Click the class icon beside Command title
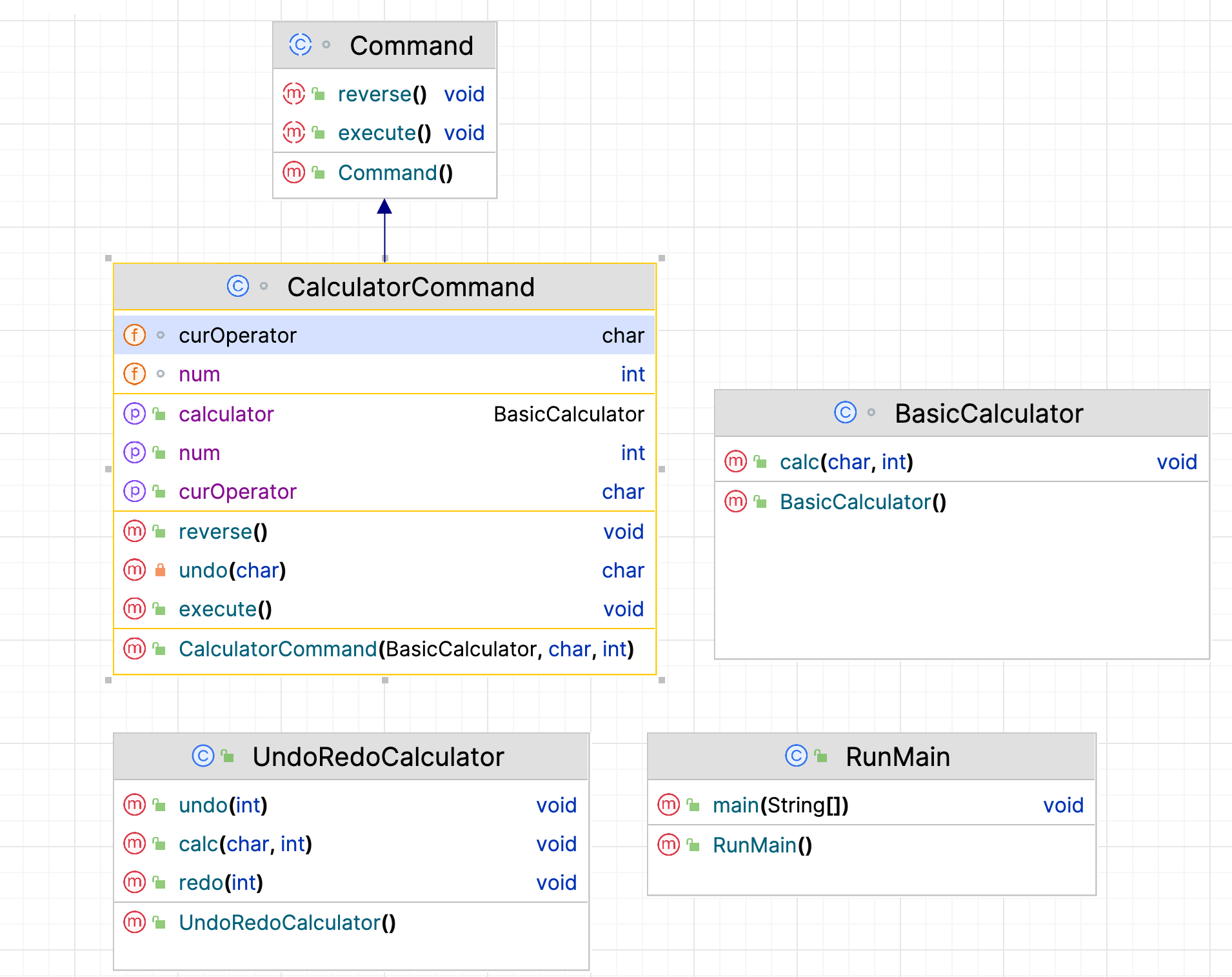 [x=301, y=45]
